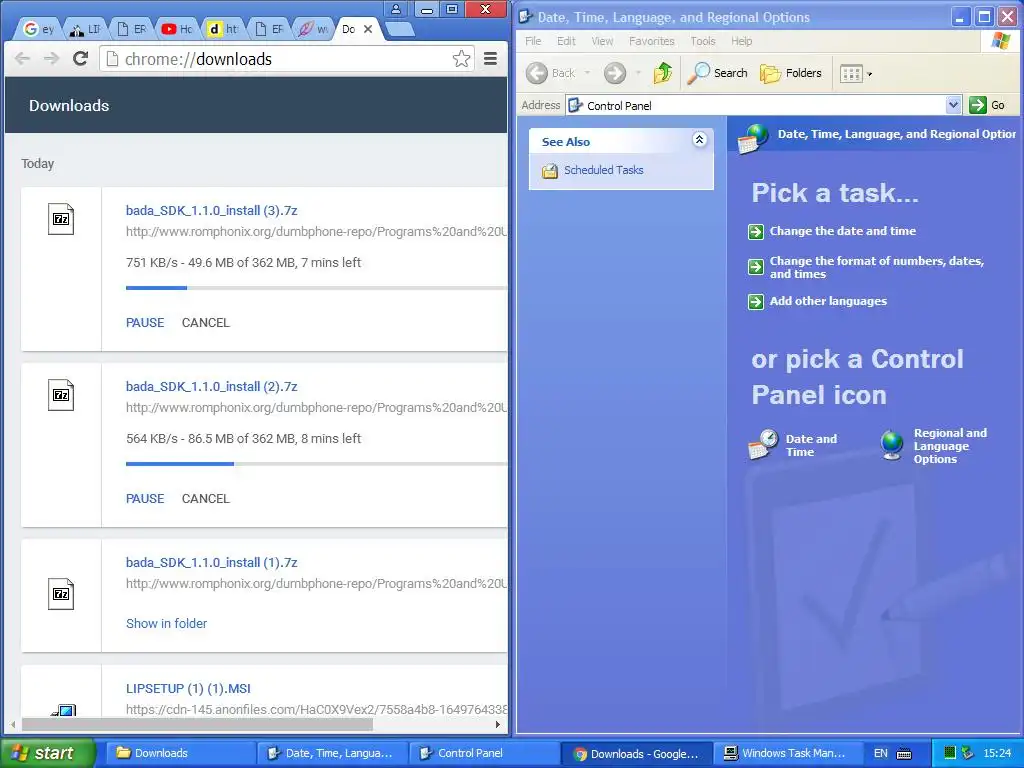Open the Date and Time icon

click(793, 445)
